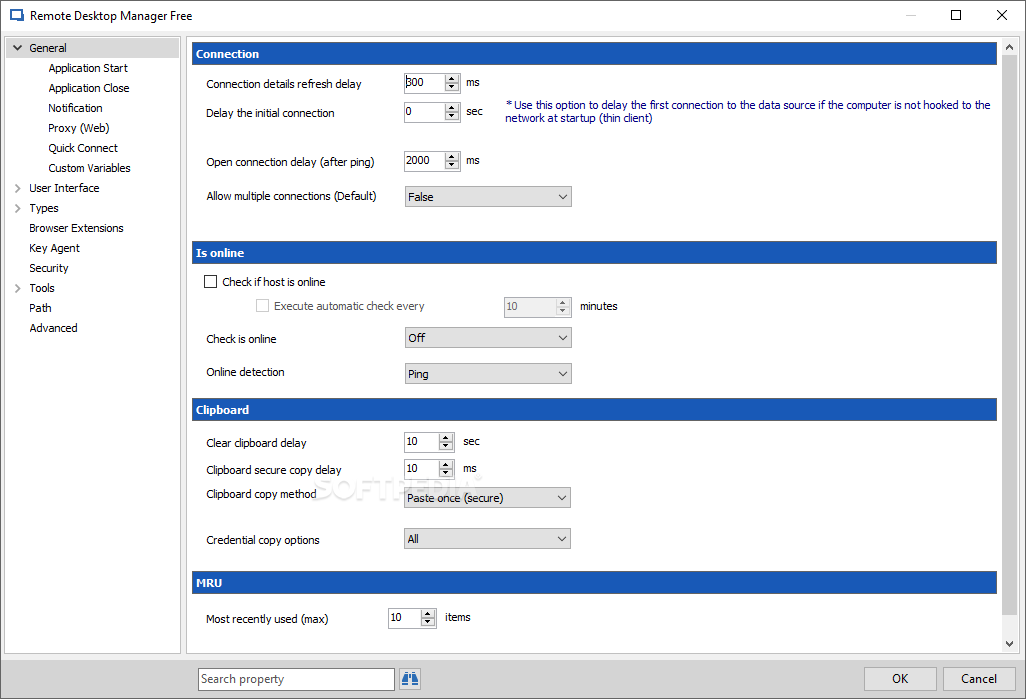This screenshot has height=699, width=1026.
Task: Select Notification in sidebar
Action: (x=75, y=108)
